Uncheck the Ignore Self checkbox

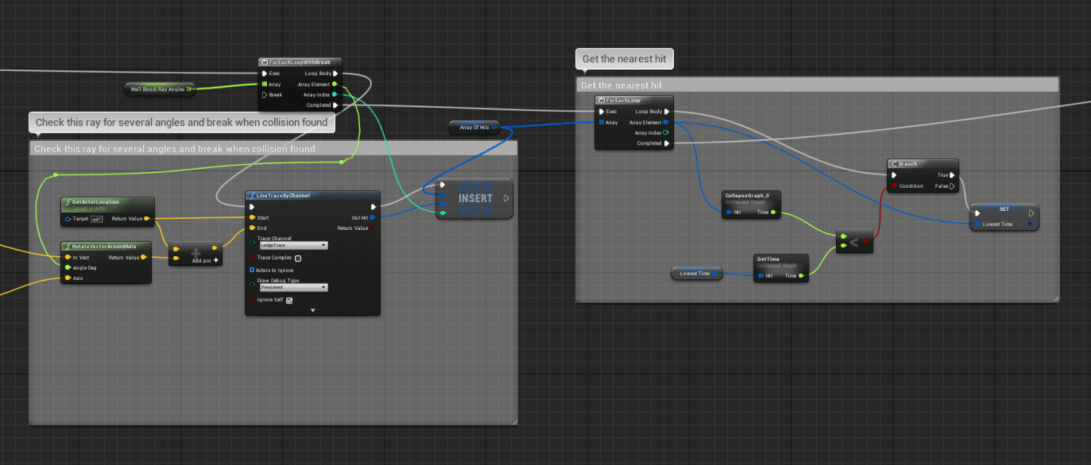point(290,300)
